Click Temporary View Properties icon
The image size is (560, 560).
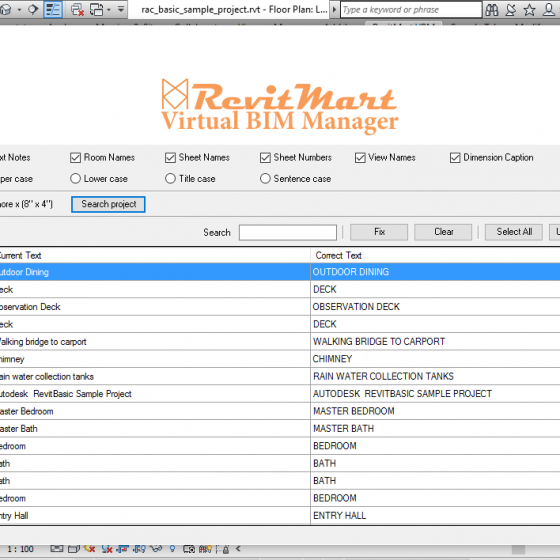point(189,549)
